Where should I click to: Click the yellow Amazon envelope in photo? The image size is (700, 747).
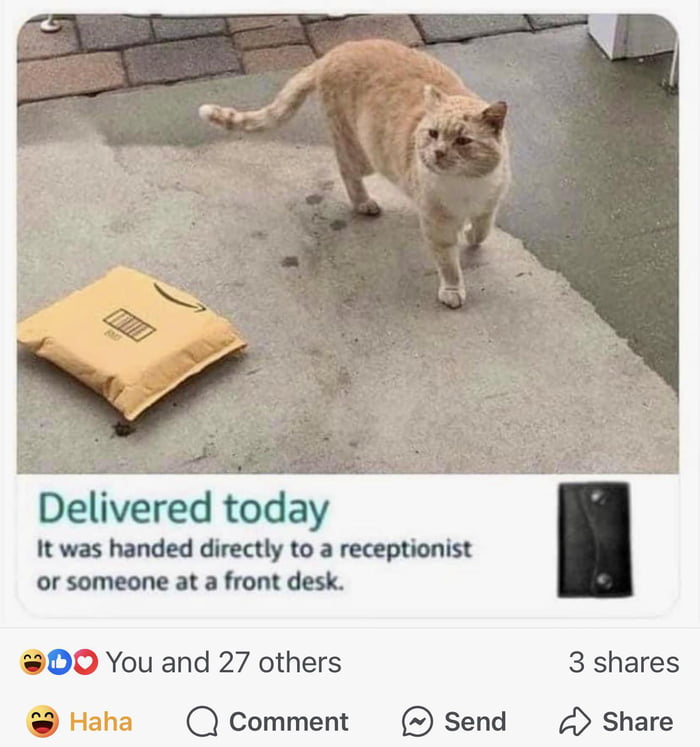(131, 342)
